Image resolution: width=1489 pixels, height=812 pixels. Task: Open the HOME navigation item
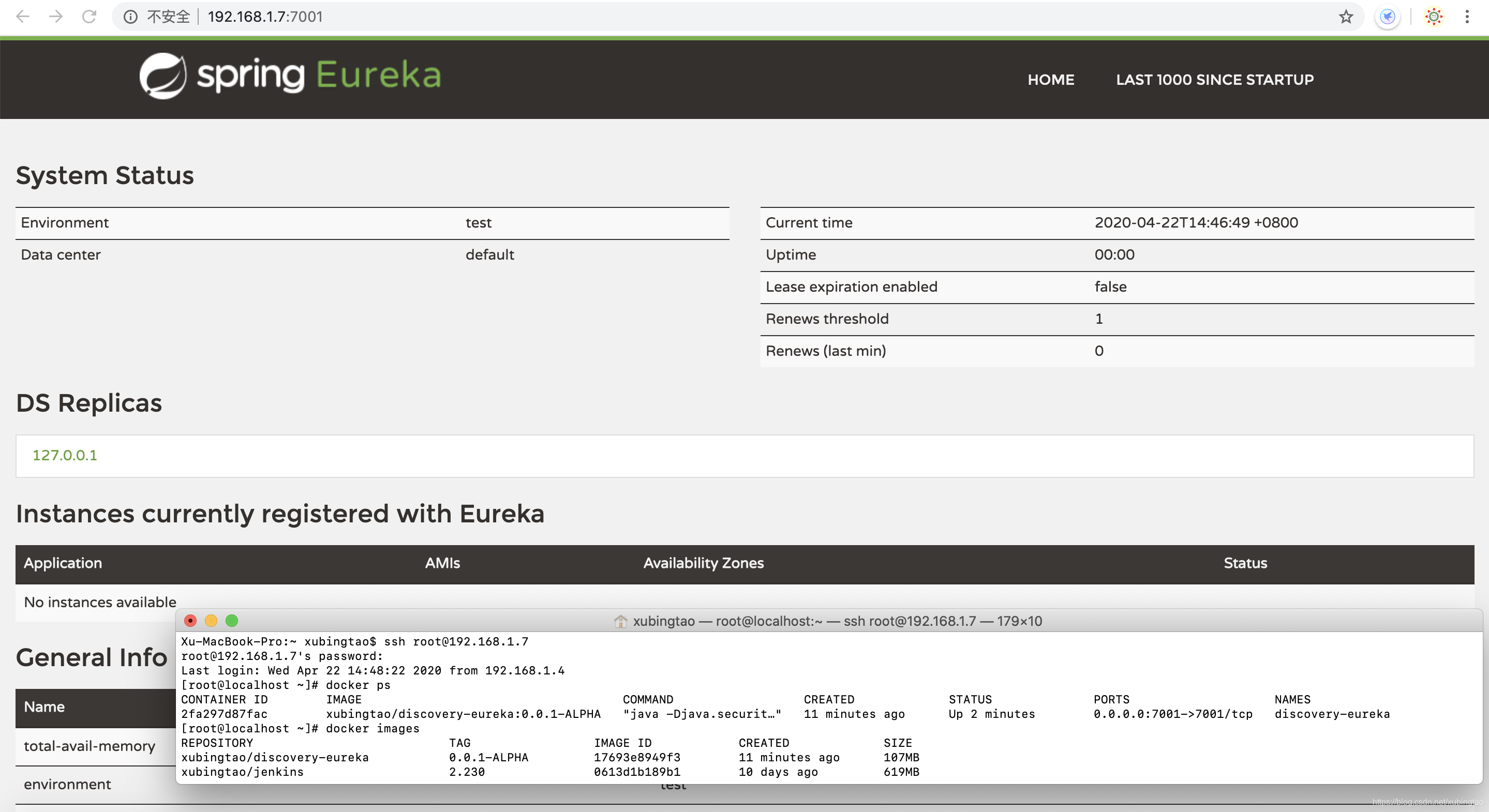[1050, 80]
